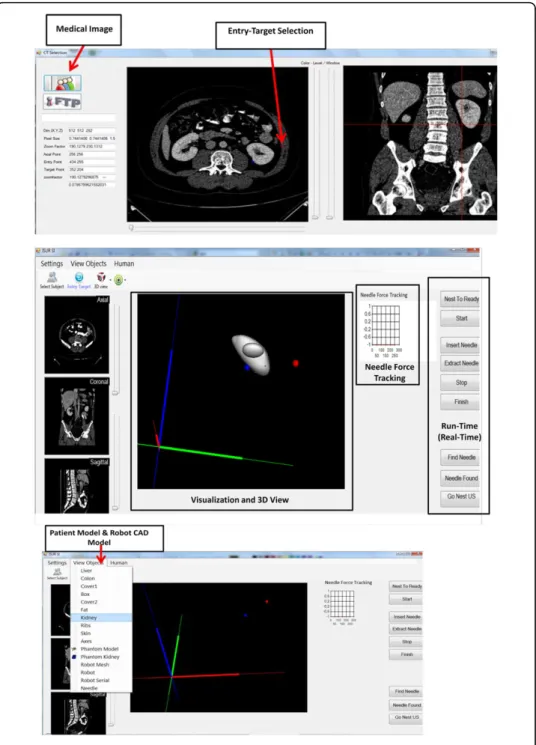Toggle Kidney visibility in View Objects list
Viewport: 536px width, 745px height.
(101, 618)
